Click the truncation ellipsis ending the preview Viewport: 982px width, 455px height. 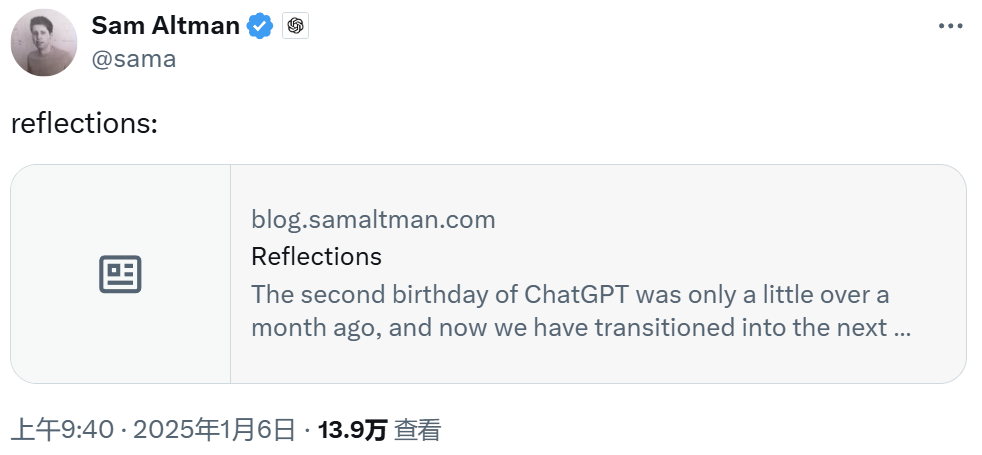pyautogui.click(x=902, y=329)
